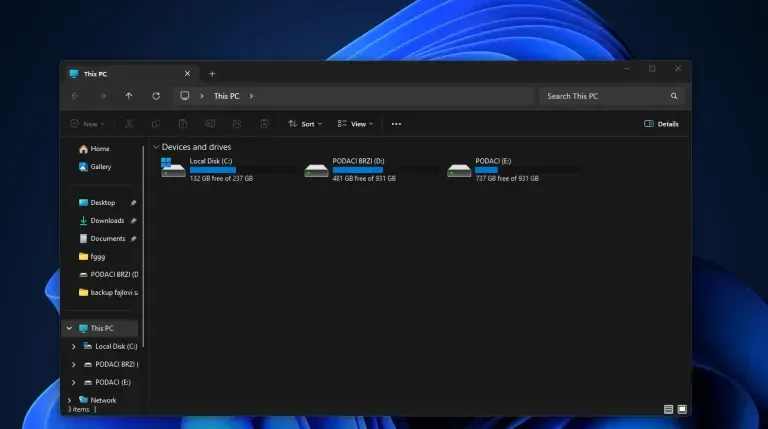Click '737 GB free of 931 GB' text
The image size is (768, 429).
click(507, 179)
